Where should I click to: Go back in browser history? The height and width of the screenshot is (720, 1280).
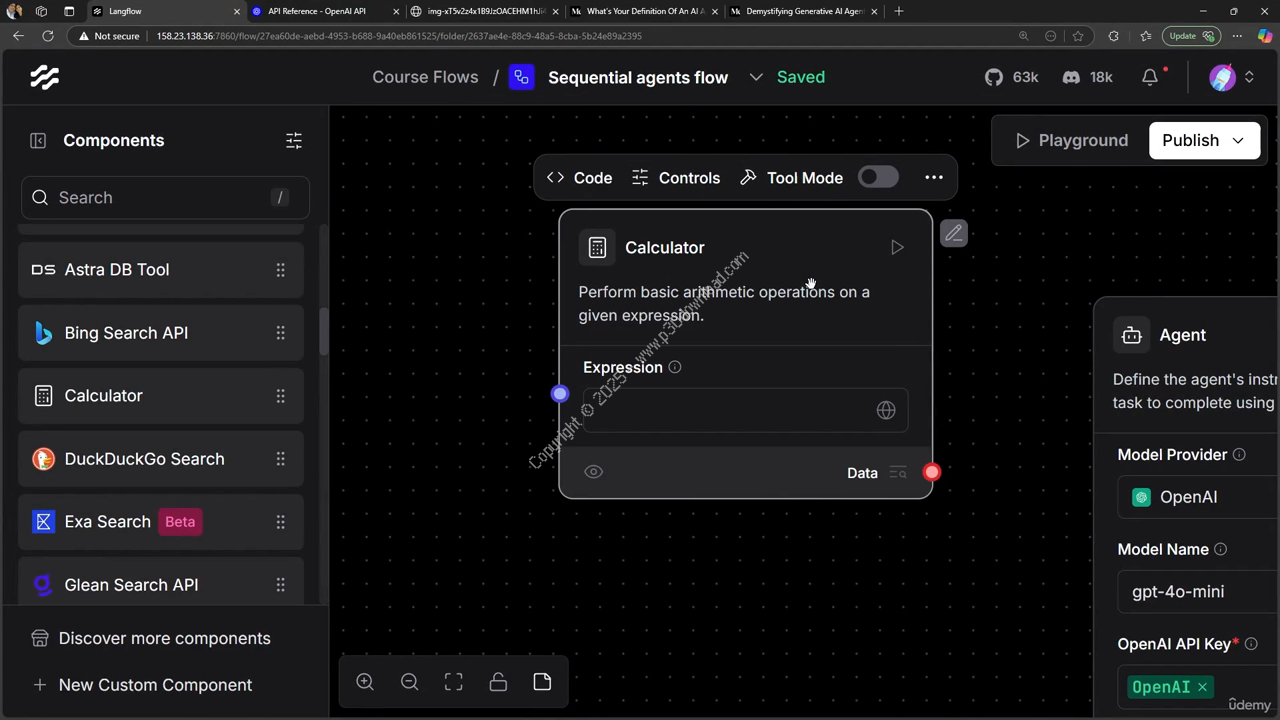[x=18, y=36]
